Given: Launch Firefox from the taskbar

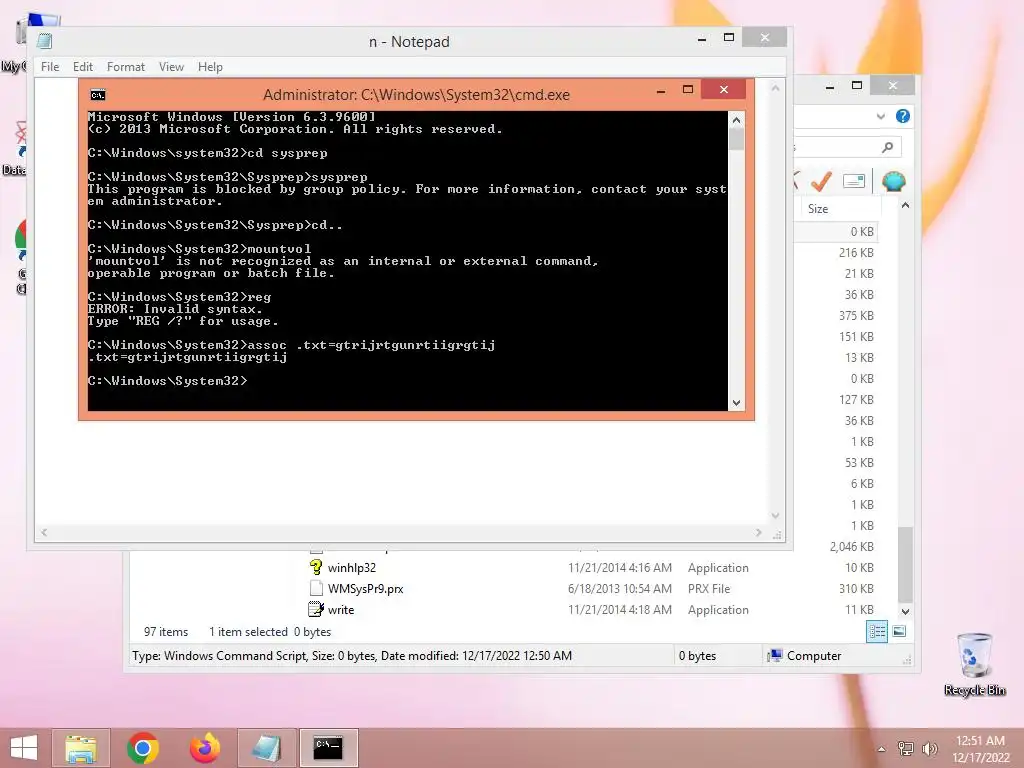Looking at the screenshot, I should coord(204,748).
